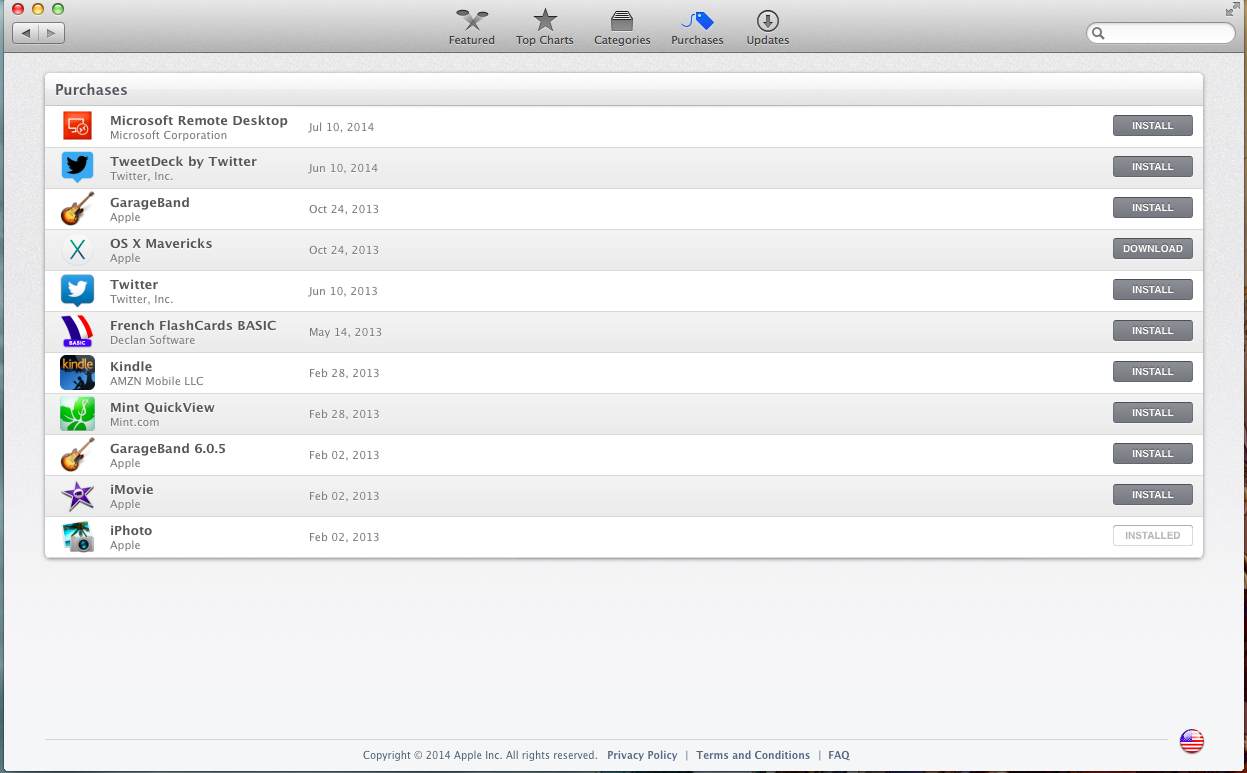
Task: Click the GarageBand 6.0.5 guitar icon
Action: tap(77, 454)
